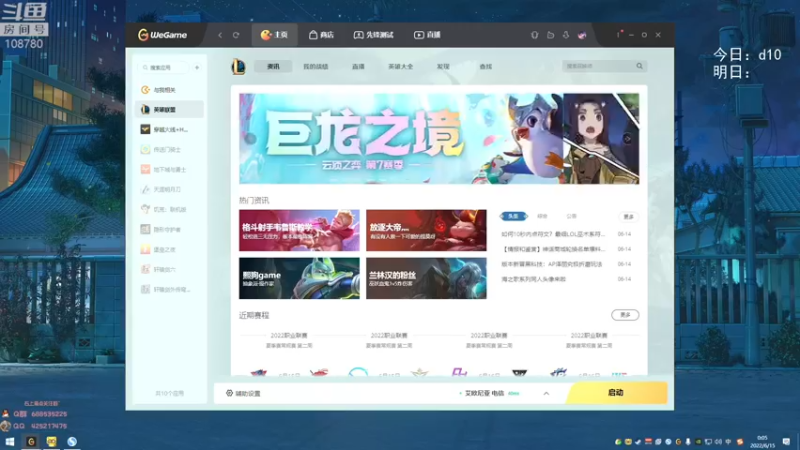The width and height of the screenshot is (800, 450).
Task: Switch to the 我的战绩 tab
Action: [x=316, y=66]
